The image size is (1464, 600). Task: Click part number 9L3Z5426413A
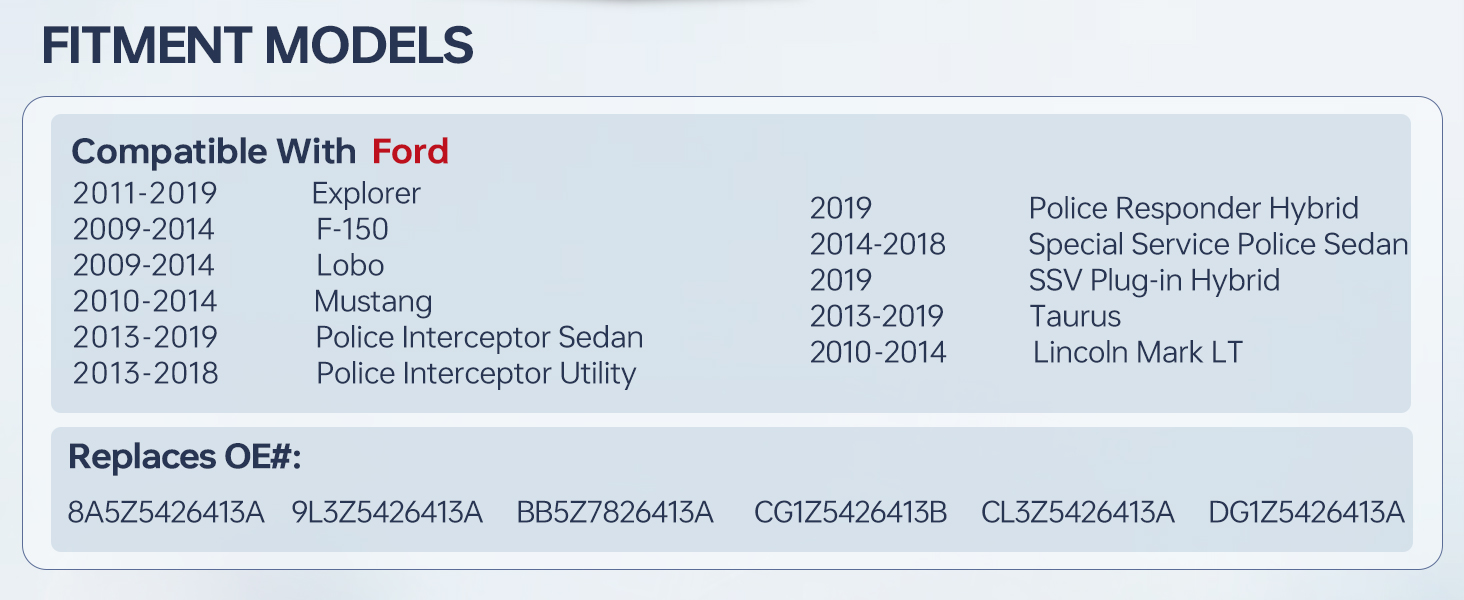(387, 514)
